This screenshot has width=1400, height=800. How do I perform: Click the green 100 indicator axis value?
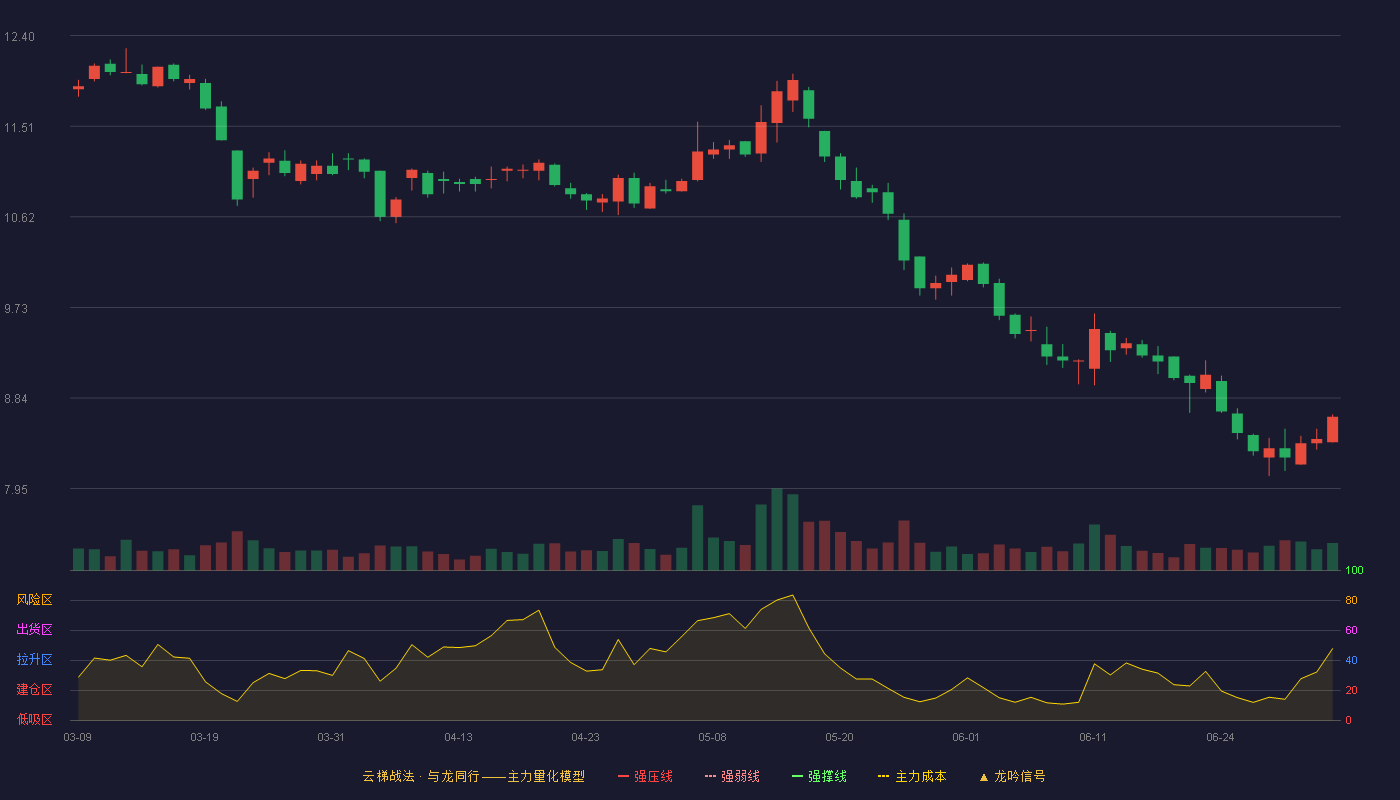1354,571
